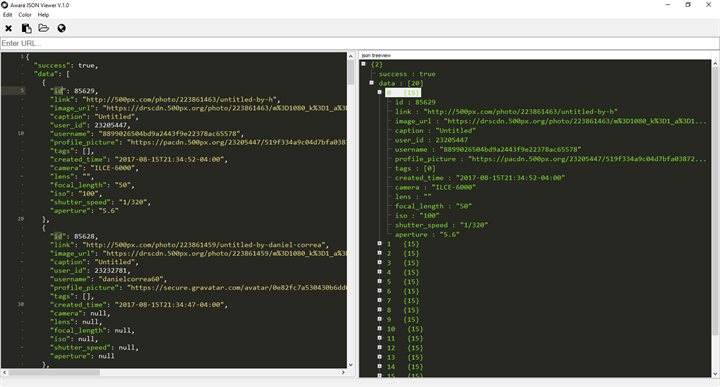The height and width of the screenshot is (387, 720).
Task: Click line number 20 in editor gutter
Action: 21,219
